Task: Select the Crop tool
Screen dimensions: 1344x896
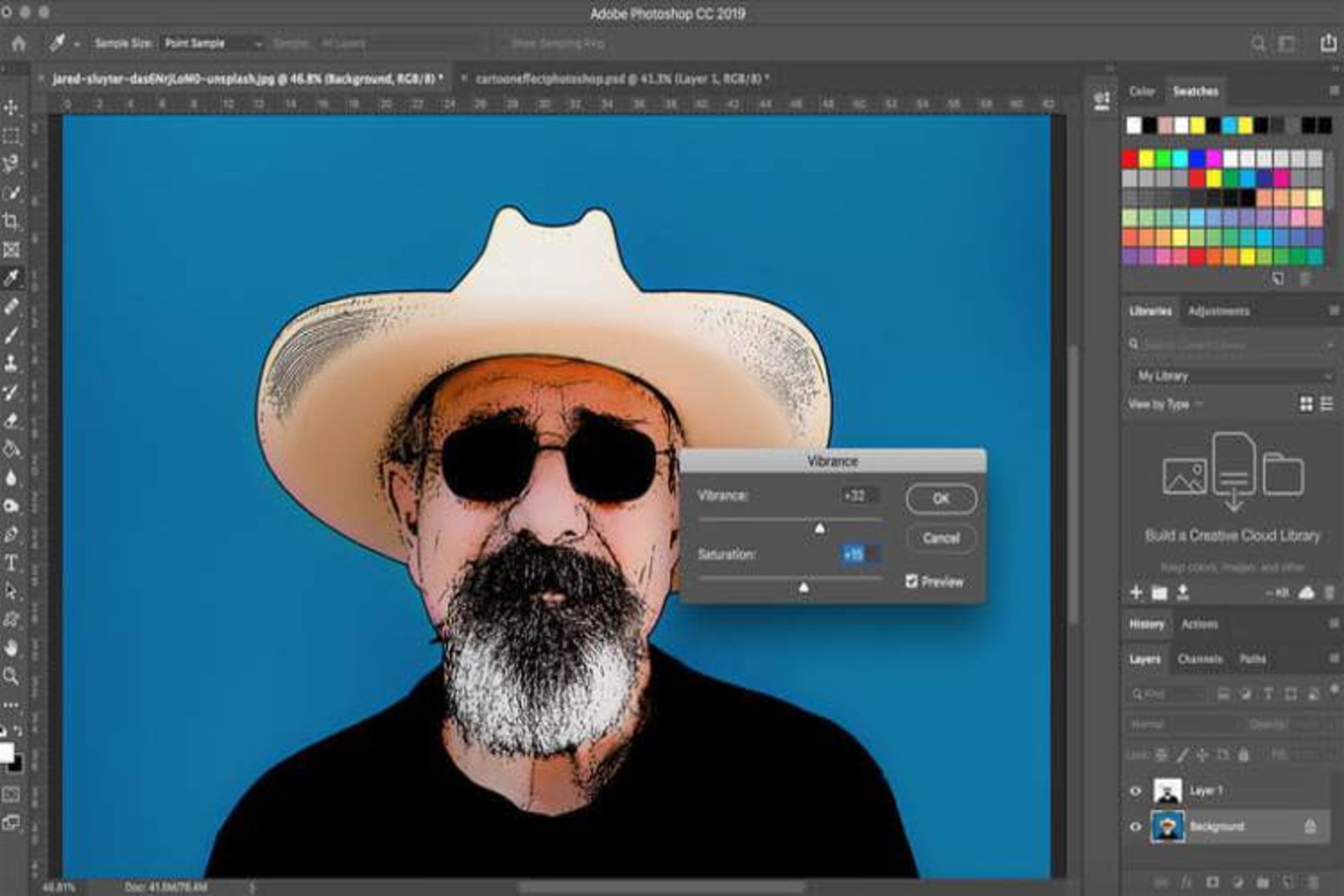Action: tap(11, 221)
